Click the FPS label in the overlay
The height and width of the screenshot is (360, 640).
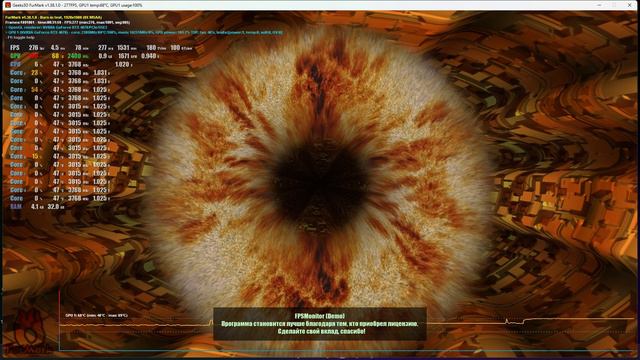pos(15,48)
